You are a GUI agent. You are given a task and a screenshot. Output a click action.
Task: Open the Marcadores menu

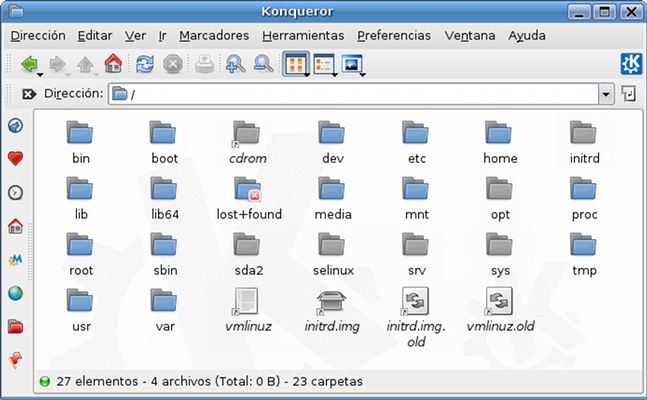(214, 36)
